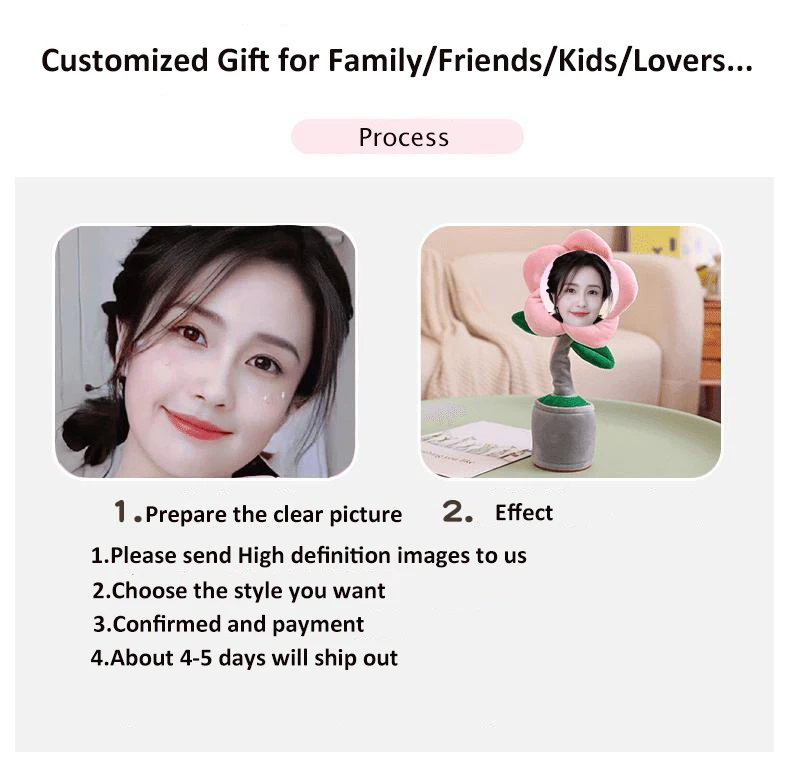
Task: Click the Confirmed and payment line
Action: pos(228,625)
